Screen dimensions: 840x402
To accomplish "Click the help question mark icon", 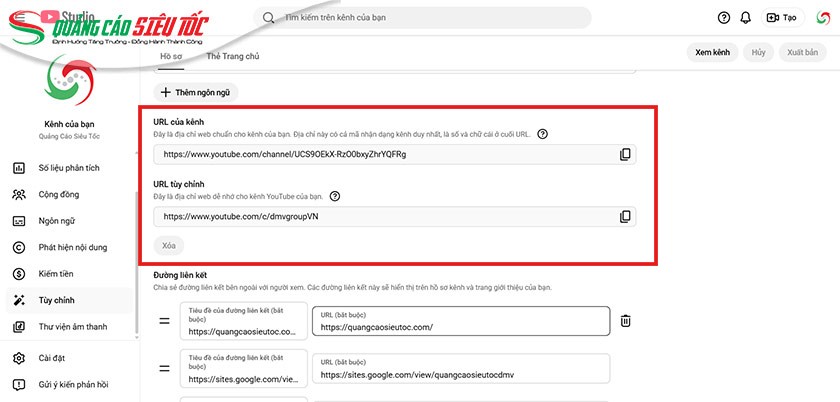I will [x=724, y=17].
